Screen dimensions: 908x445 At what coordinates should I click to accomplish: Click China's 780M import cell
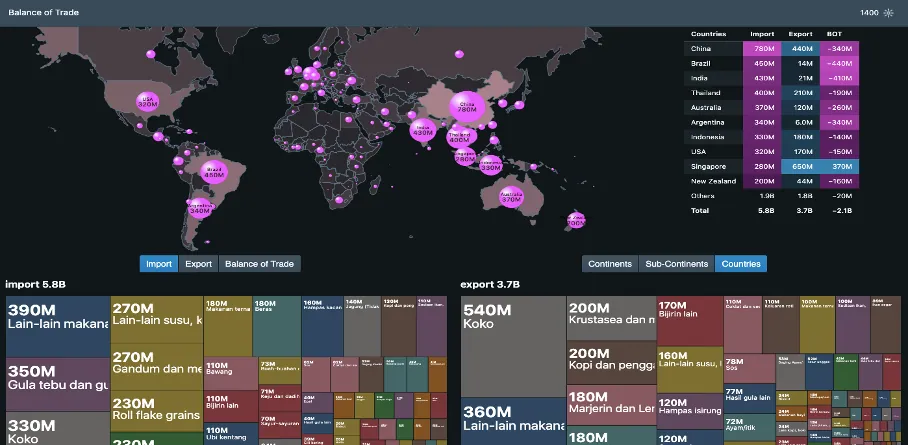762,49
